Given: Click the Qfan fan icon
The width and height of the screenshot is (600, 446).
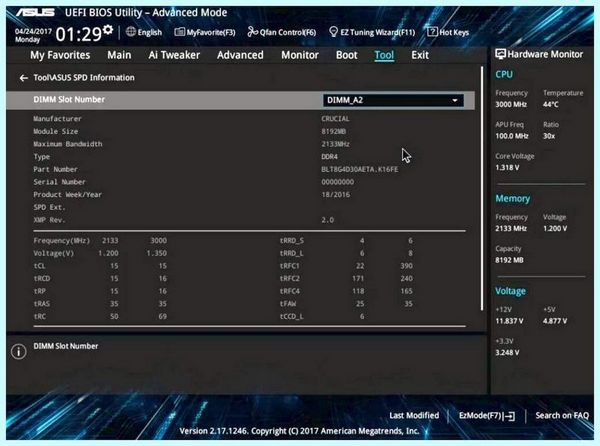Looking at the screenshot, I should pos(253,32).
